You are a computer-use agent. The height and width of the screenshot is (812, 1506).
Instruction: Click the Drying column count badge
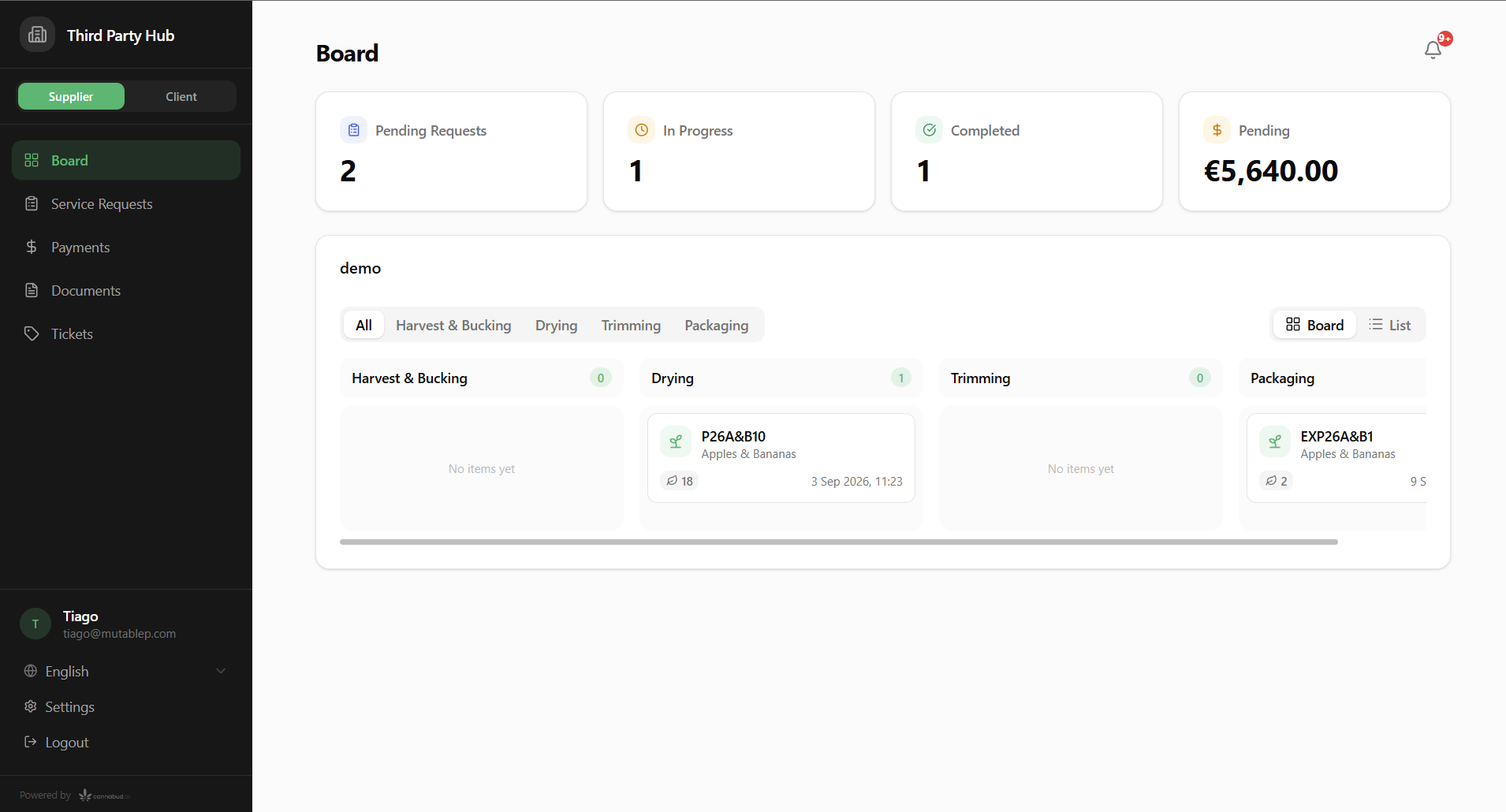[x=900, y=378]
